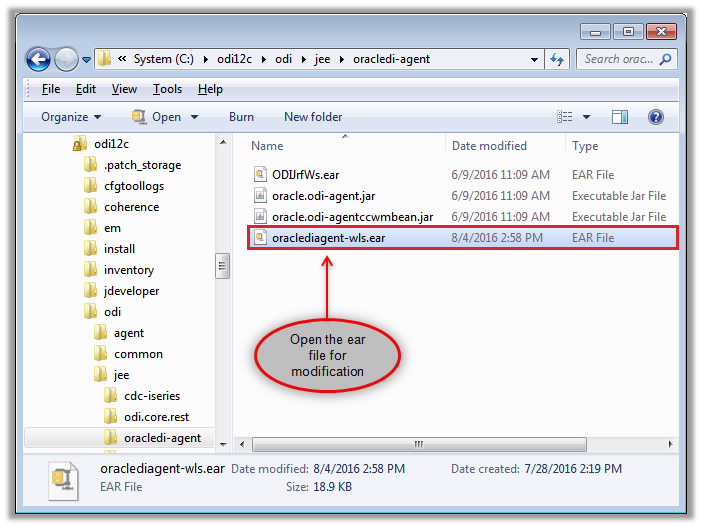This screenshot has height=527, width=702.
Task: Click the change view icon
Action: [565, 117]
